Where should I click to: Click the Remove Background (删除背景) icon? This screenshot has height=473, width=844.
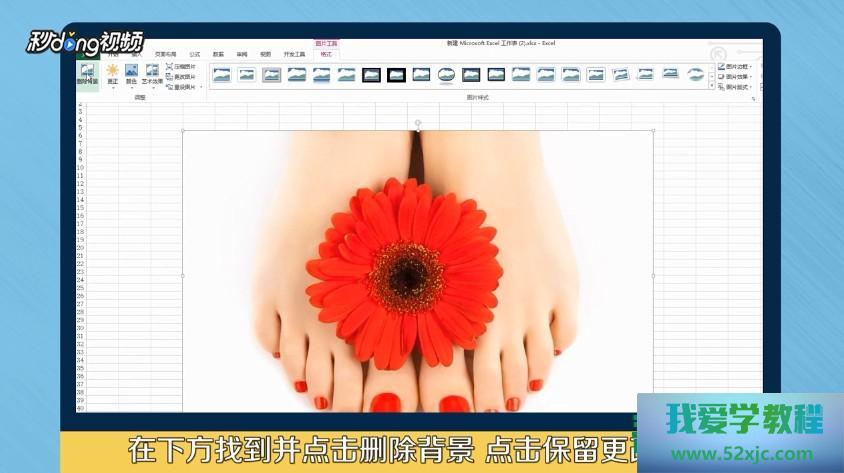coord(88,74)
